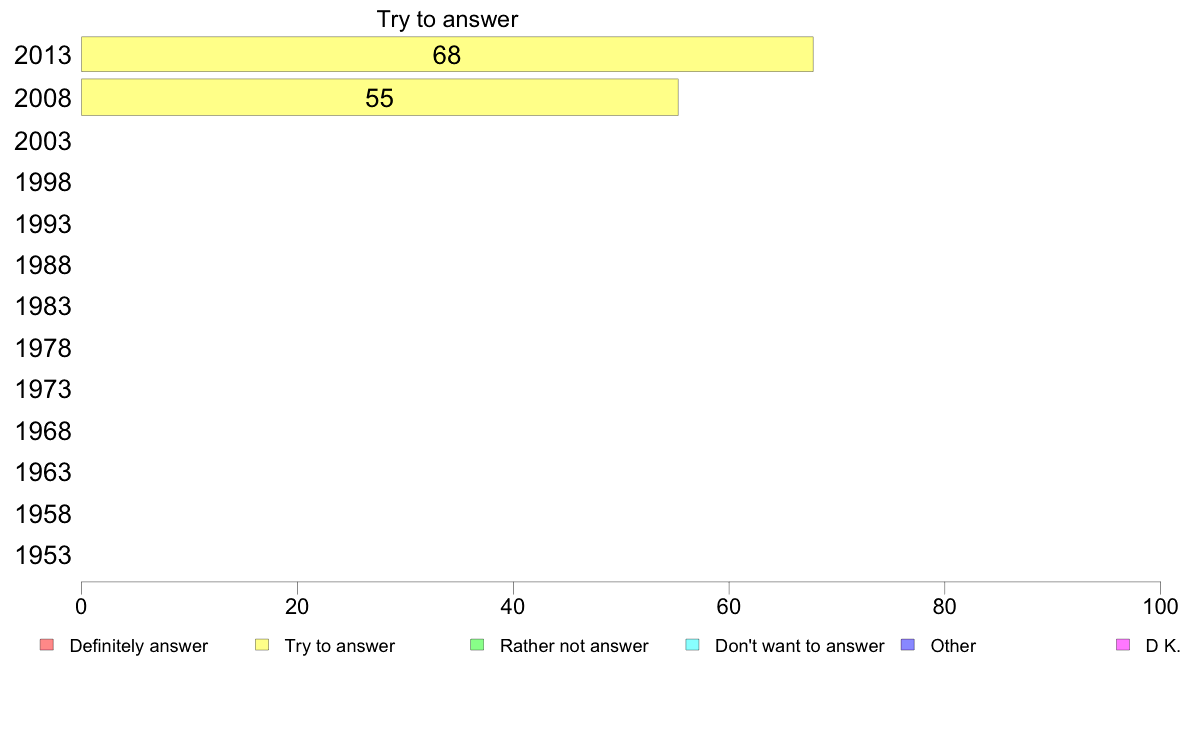Screen dimensions: 1188x736
Task: Click the 2003 year label
Action: (x=42, y=141)
